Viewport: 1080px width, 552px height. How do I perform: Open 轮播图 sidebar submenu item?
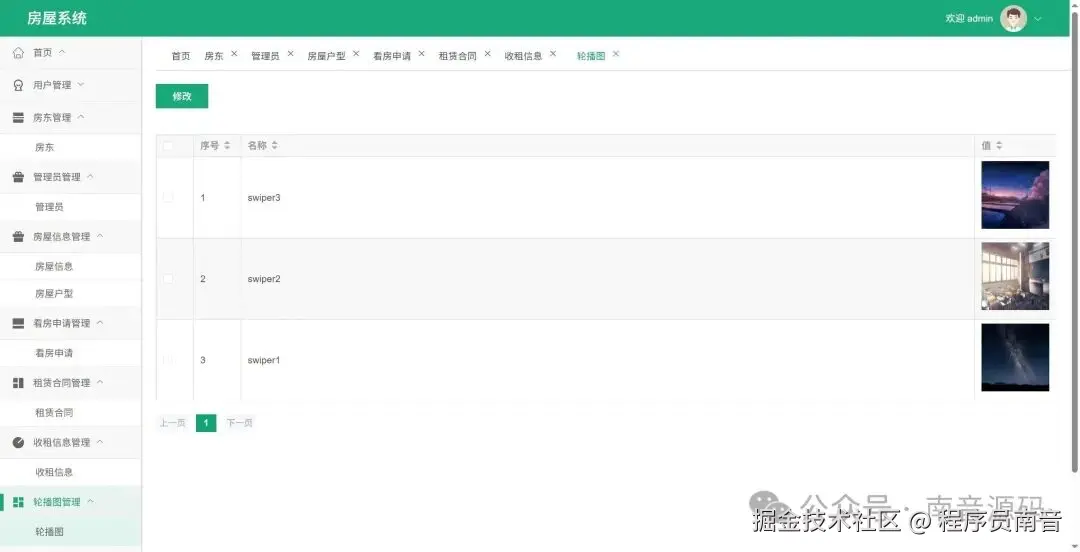point(70,531)
